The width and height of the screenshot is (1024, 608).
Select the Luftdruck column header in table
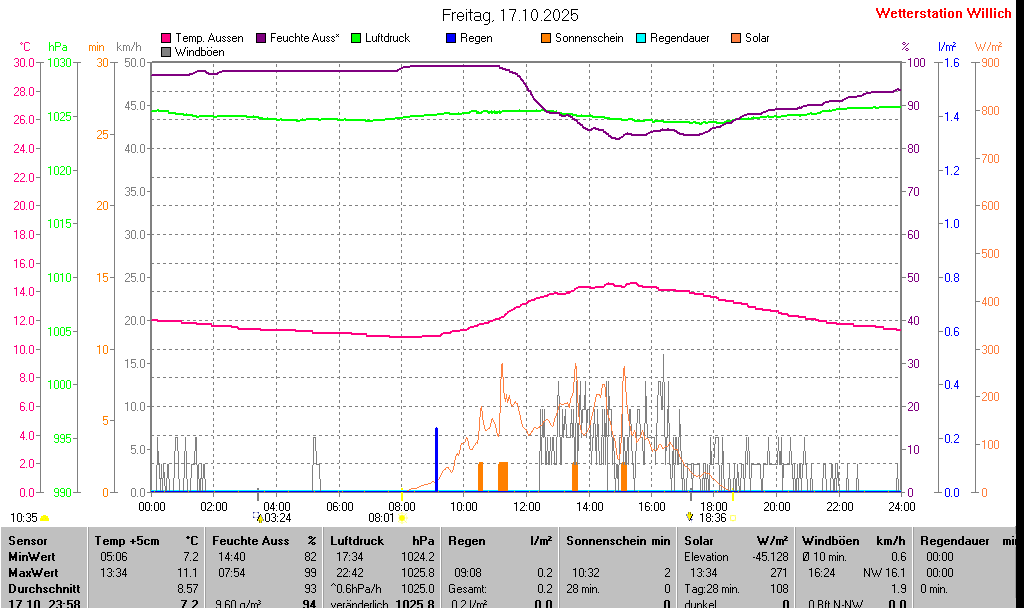coord(357,540)
